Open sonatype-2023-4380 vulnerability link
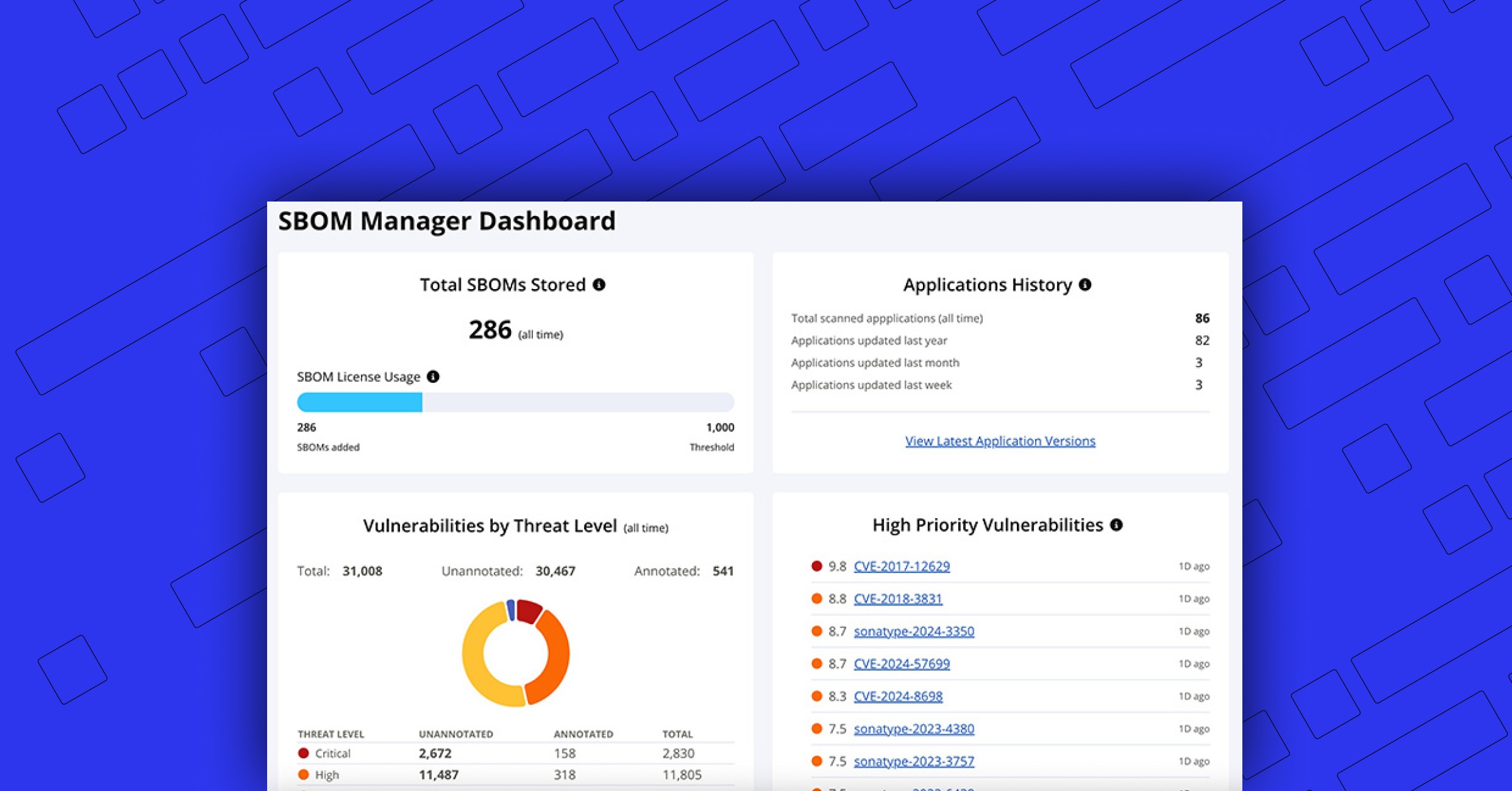1512x791 pixels. 914,729
